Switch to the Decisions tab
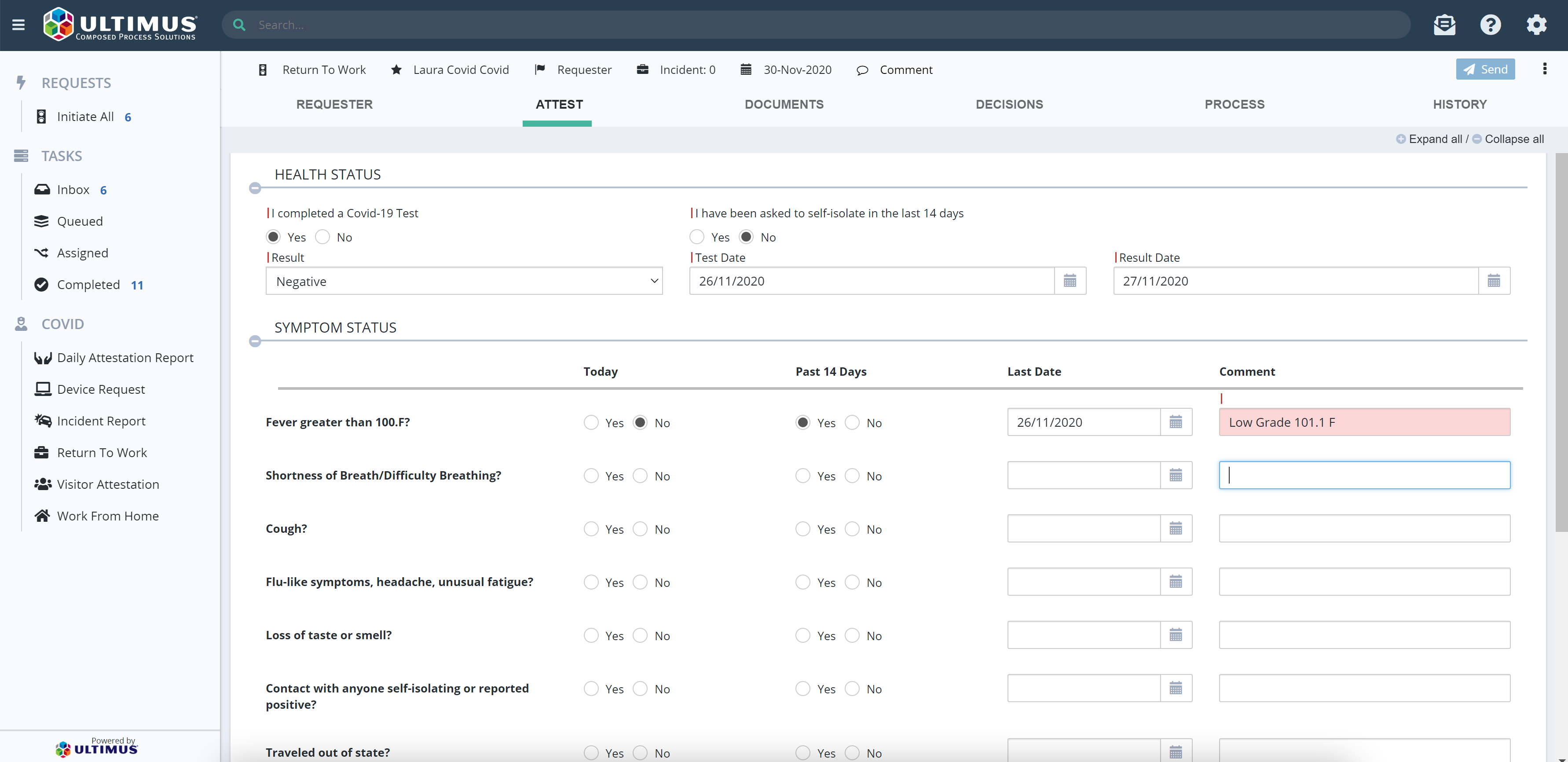 click(x=1009, y=105)
